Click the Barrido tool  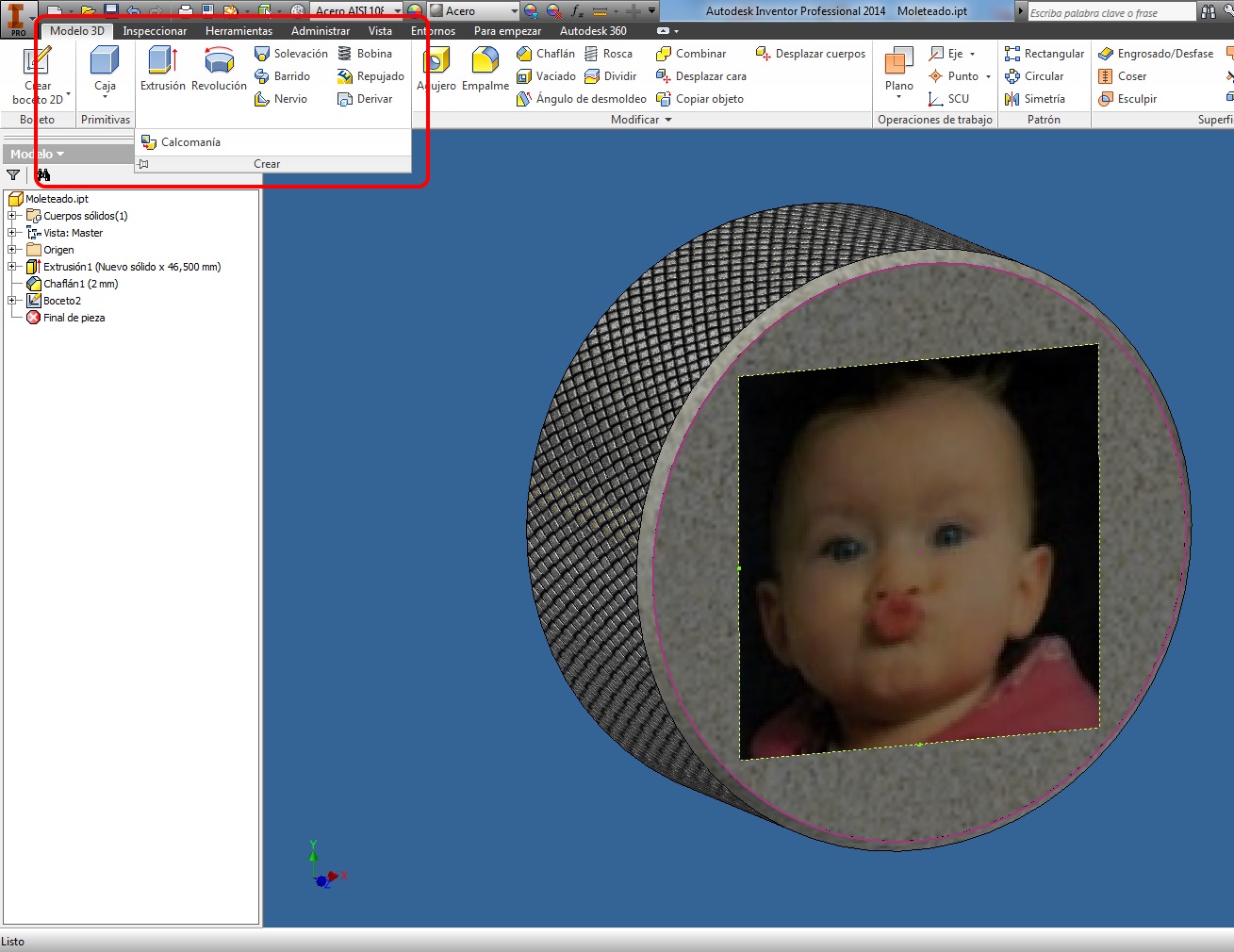[x=283, y=76]
